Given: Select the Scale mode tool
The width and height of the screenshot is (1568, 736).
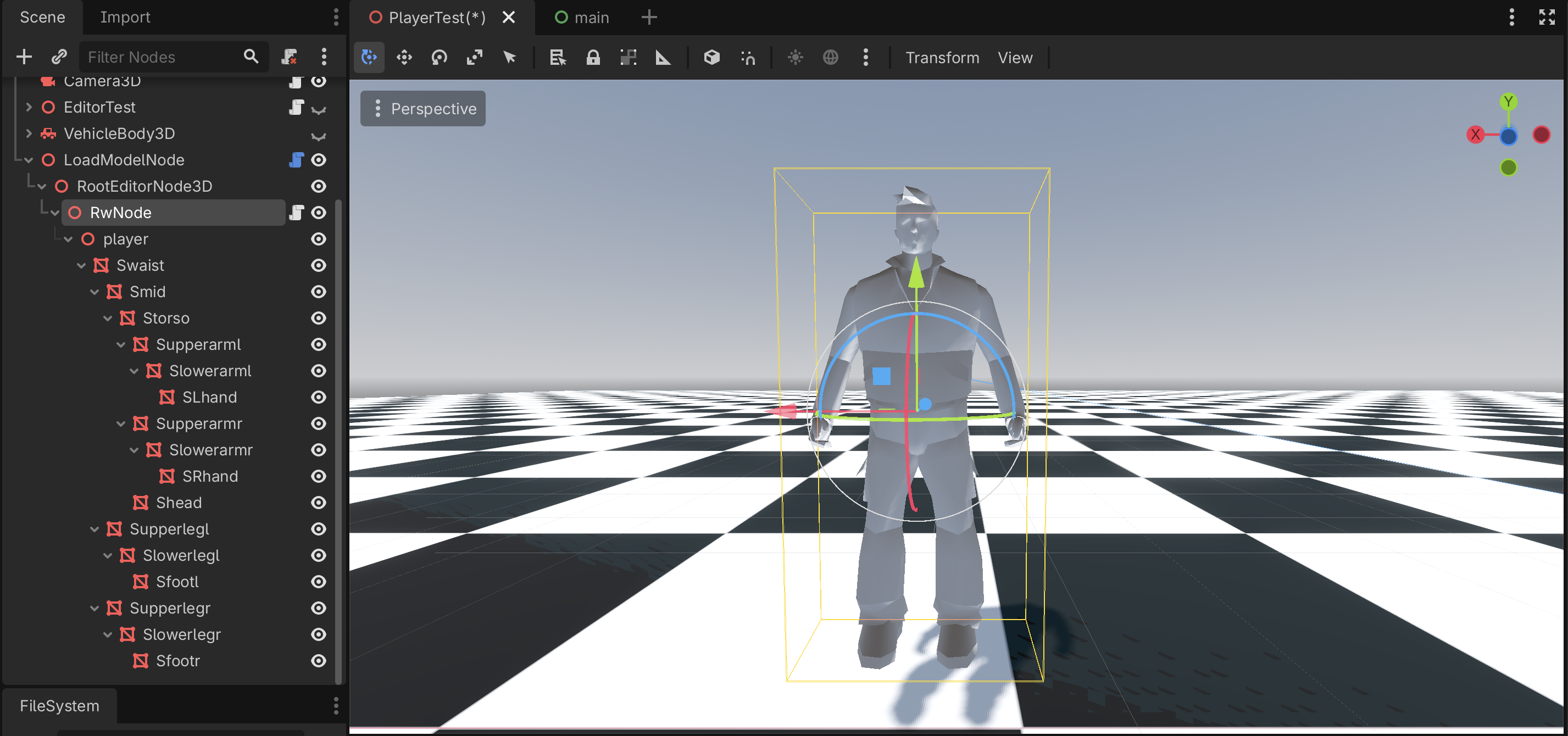Looking at the screenshot, I should pos(474,57).
